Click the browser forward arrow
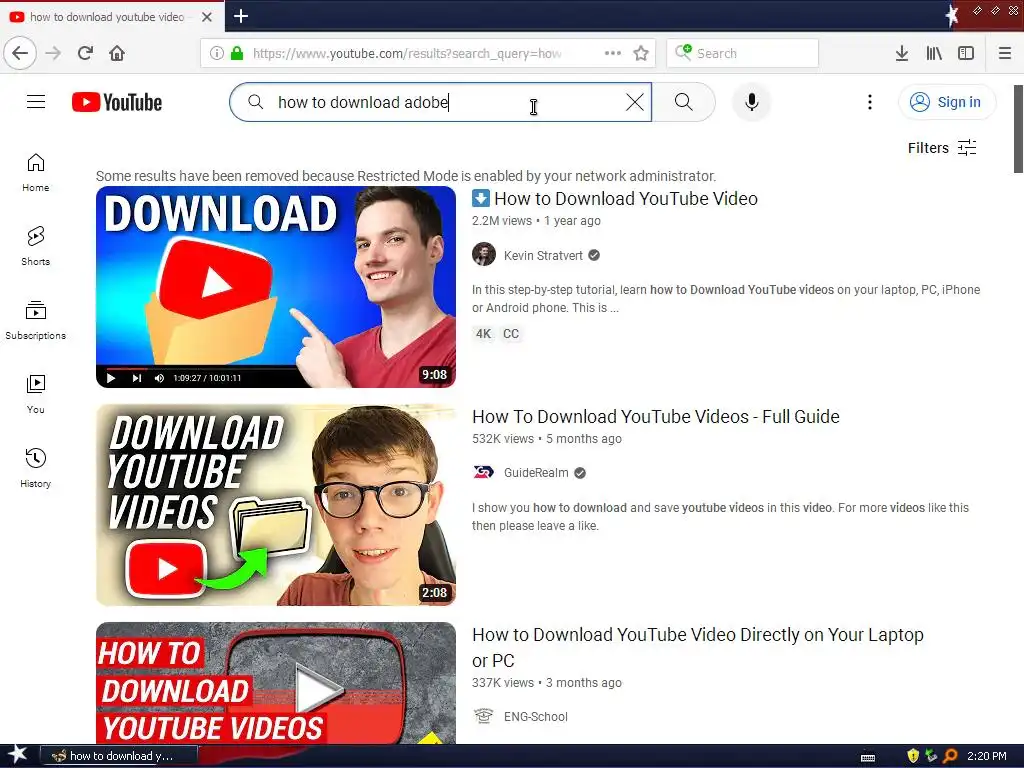The image size is (1024, 768). (x=53, y=53)
